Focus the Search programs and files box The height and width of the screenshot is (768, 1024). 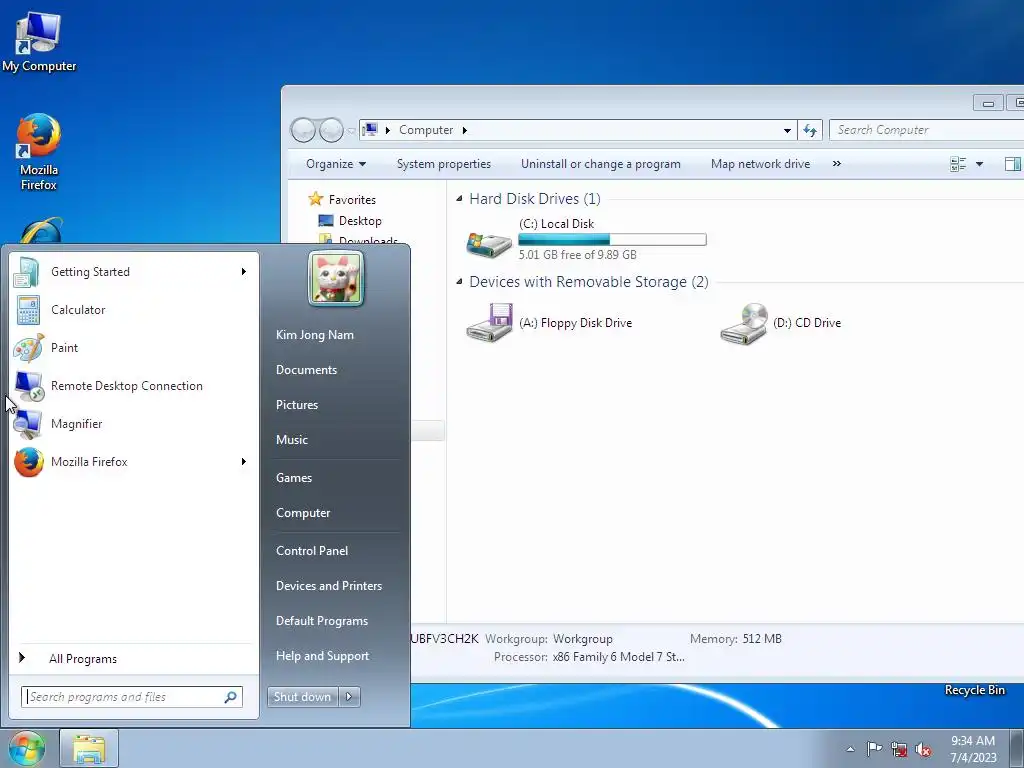tap(132, 697)
